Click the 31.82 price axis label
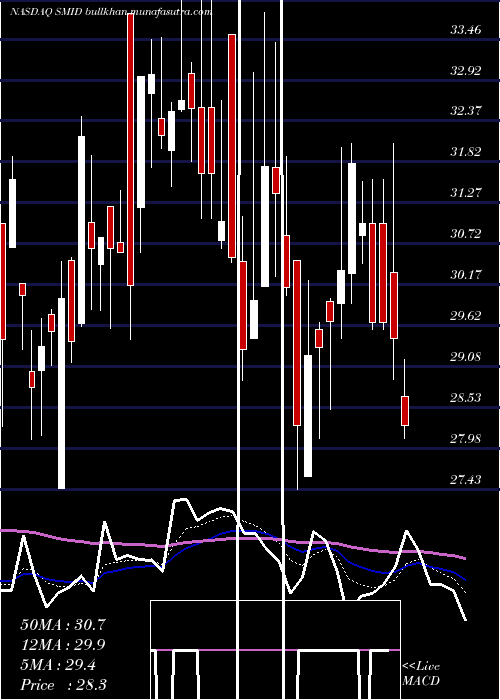The height and width of the screenshot is (700, 500). click(466, 152)
